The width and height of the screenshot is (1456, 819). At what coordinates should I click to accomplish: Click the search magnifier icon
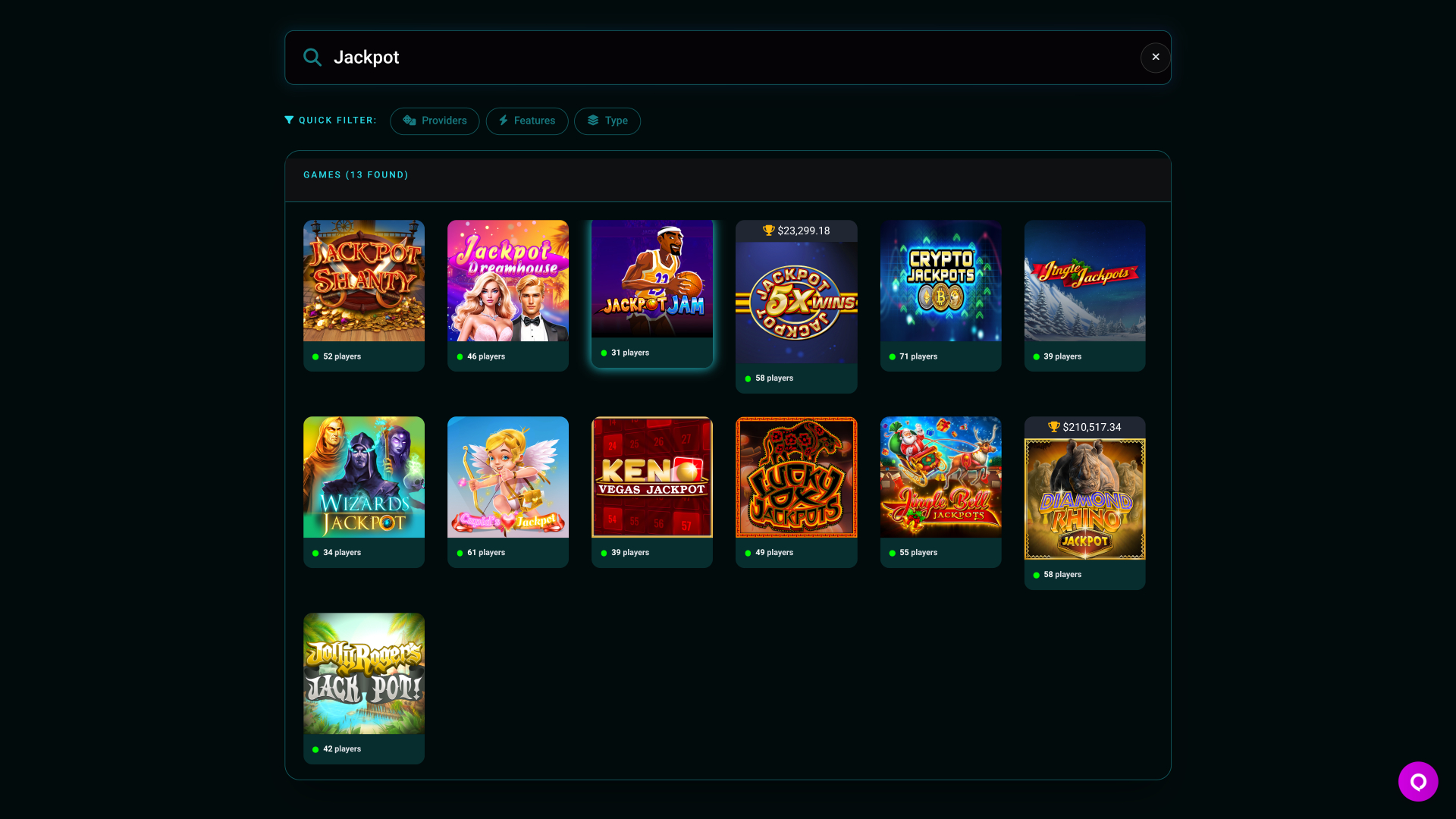pyautogui.click(x=312, y=58)
